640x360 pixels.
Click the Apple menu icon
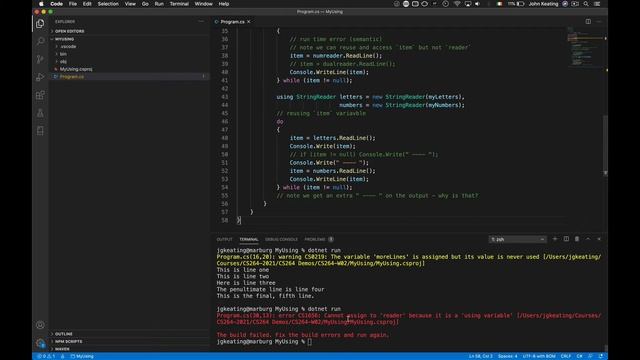click(41, 4)
